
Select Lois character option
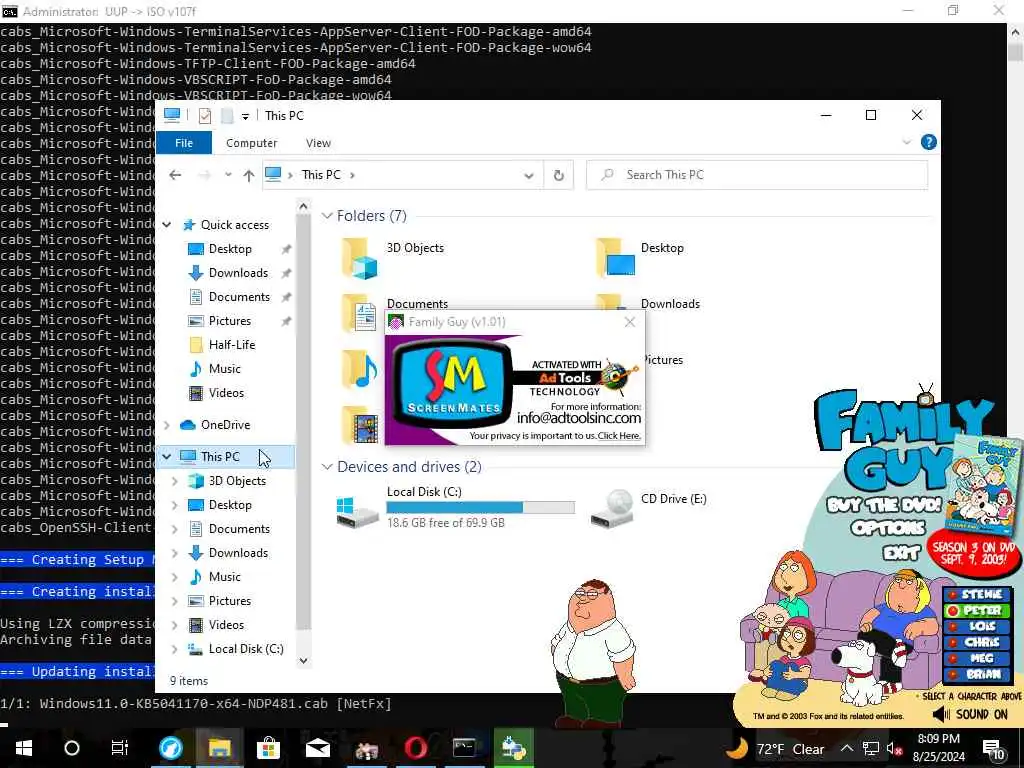(976, 626)
